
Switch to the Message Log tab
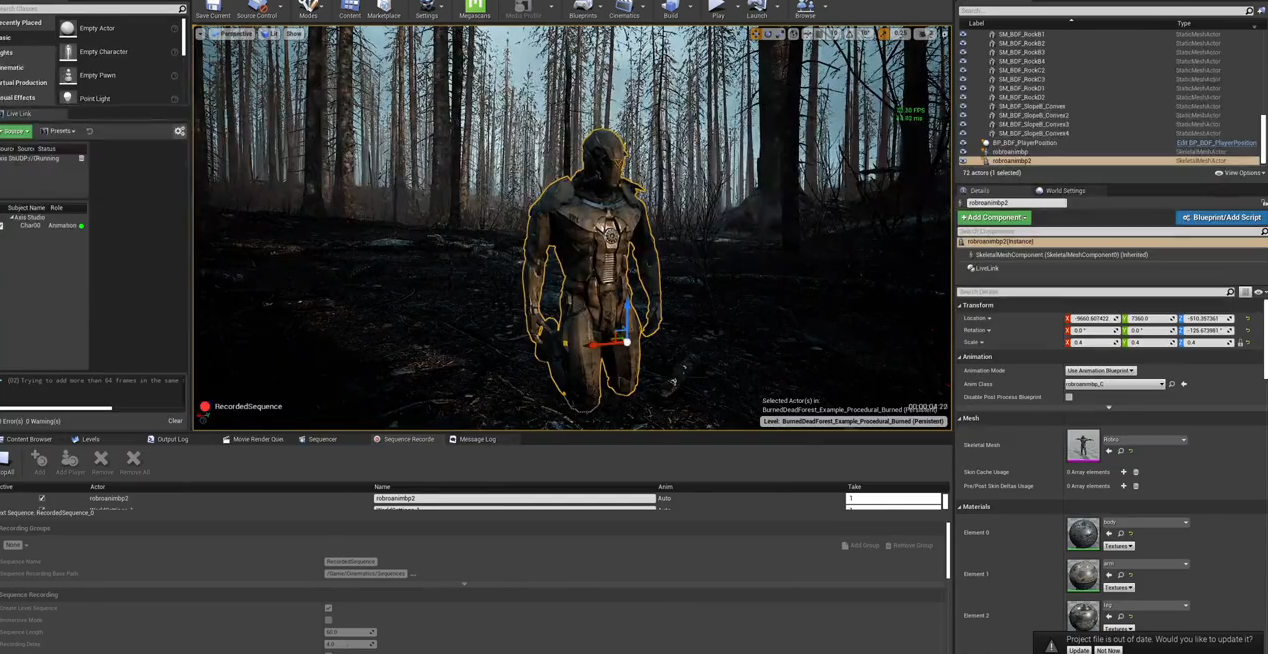[x=472, y=439]
